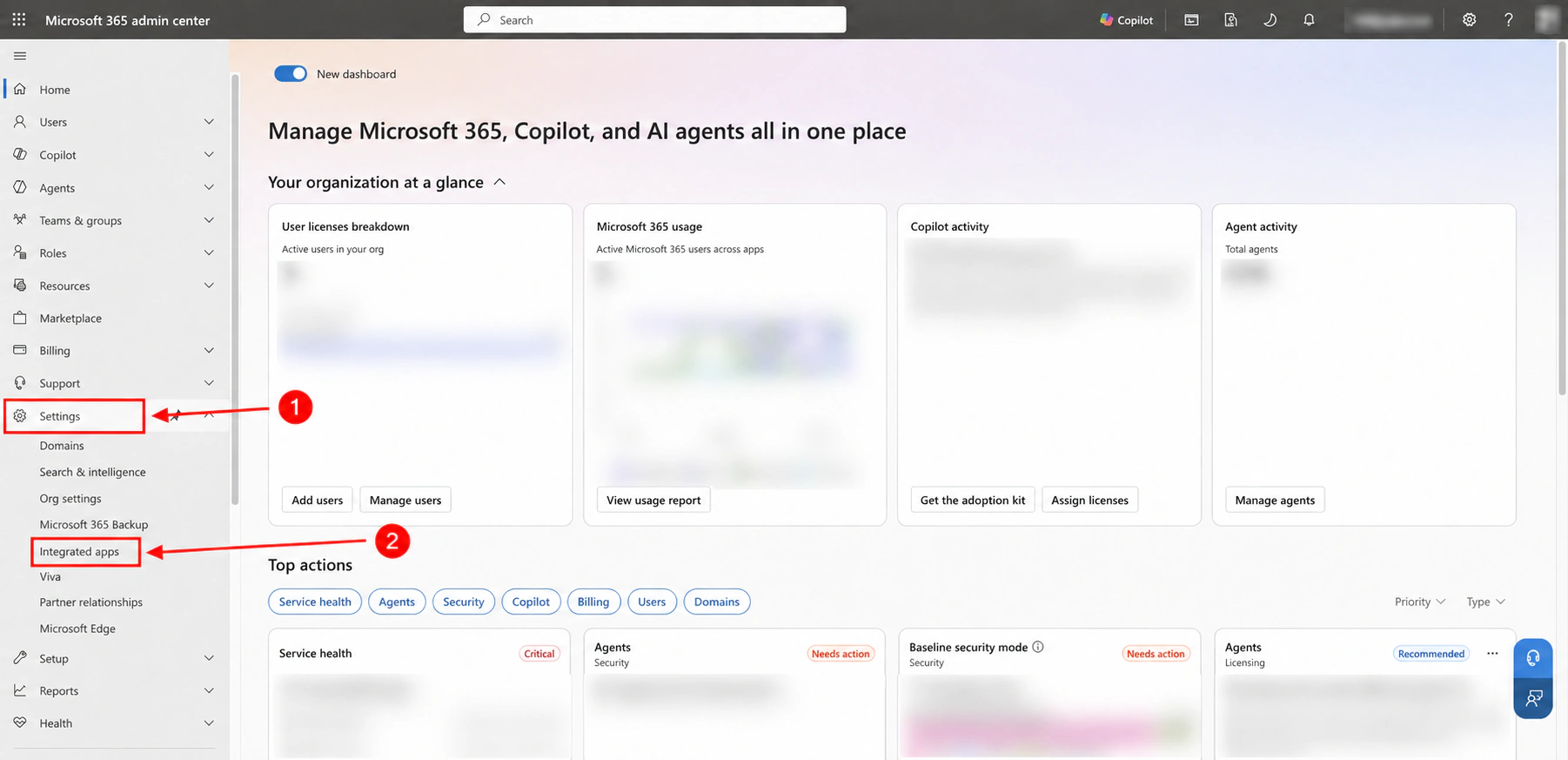Open the Agents Licensing card more options

coord(1492,654)
